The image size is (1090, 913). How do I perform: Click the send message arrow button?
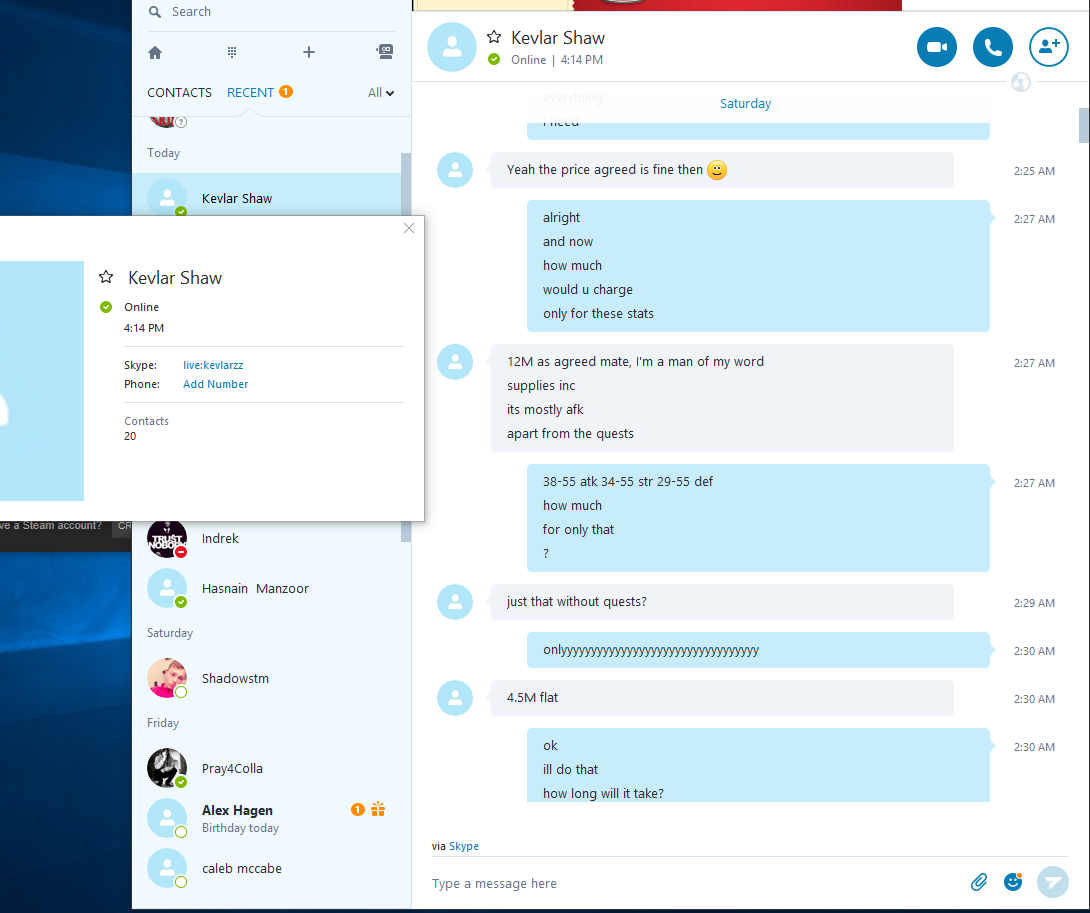pos(1052,882)
